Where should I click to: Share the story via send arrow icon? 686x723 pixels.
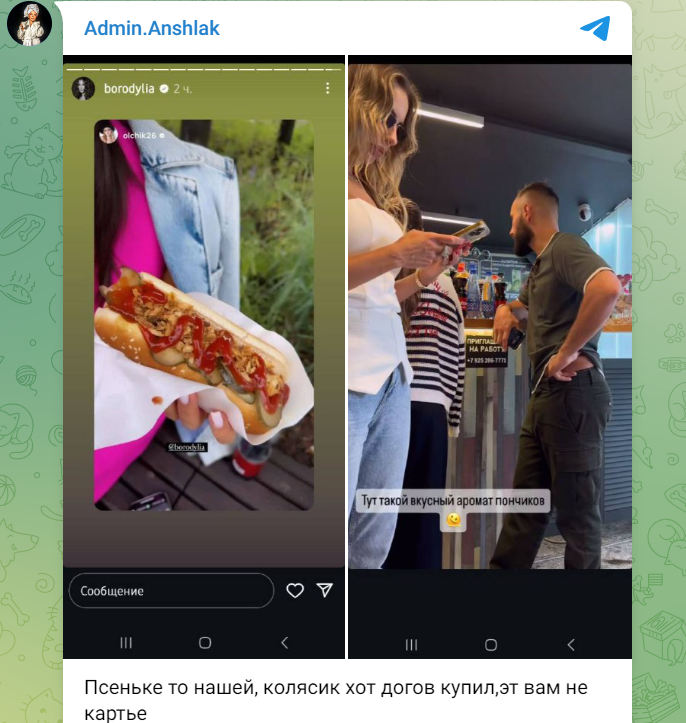click(x=325, y=590)
